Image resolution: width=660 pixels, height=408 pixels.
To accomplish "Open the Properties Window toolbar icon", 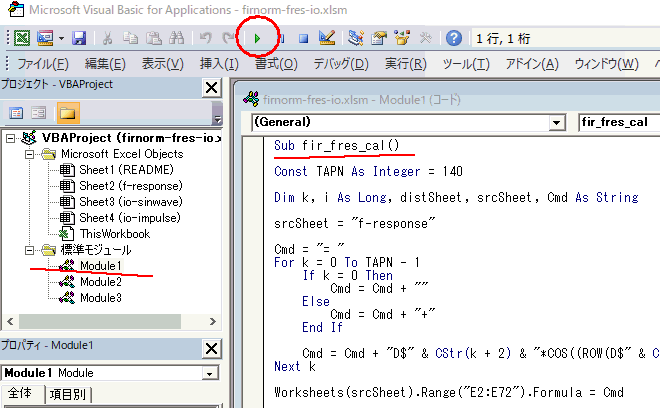I will point(379,38).
